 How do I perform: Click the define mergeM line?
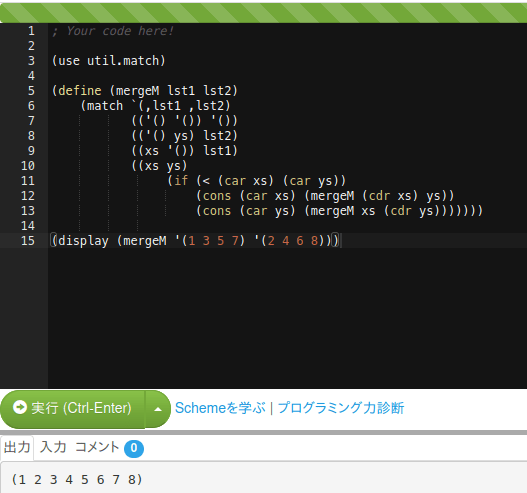tap(145, 91)
